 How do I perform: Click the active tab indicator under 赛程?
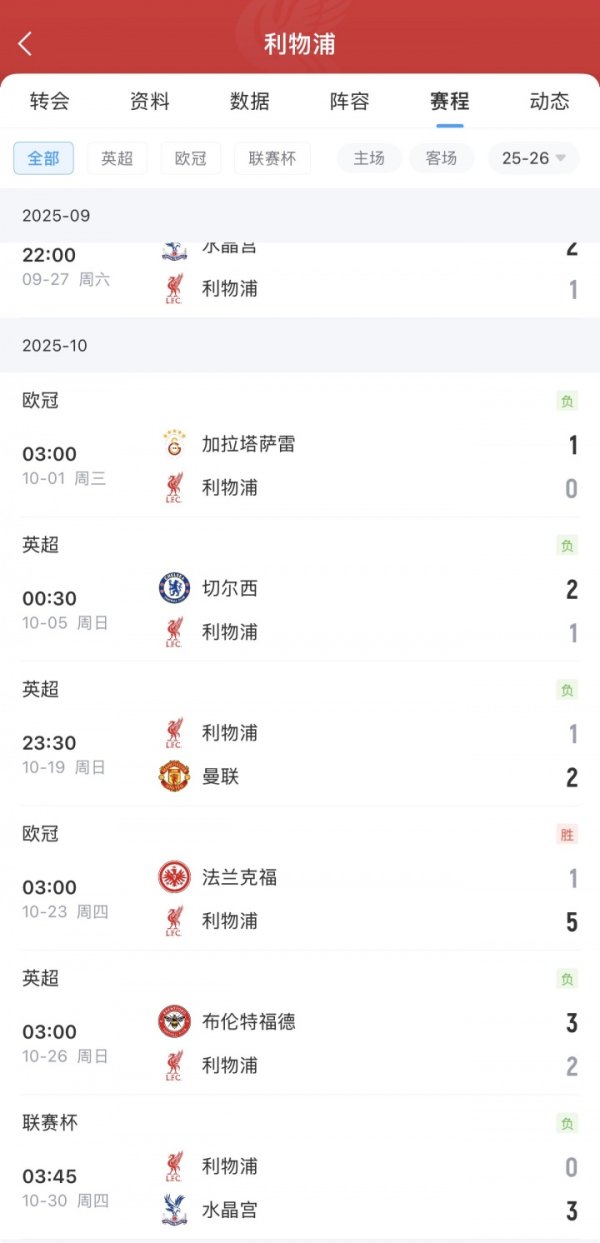450,122
